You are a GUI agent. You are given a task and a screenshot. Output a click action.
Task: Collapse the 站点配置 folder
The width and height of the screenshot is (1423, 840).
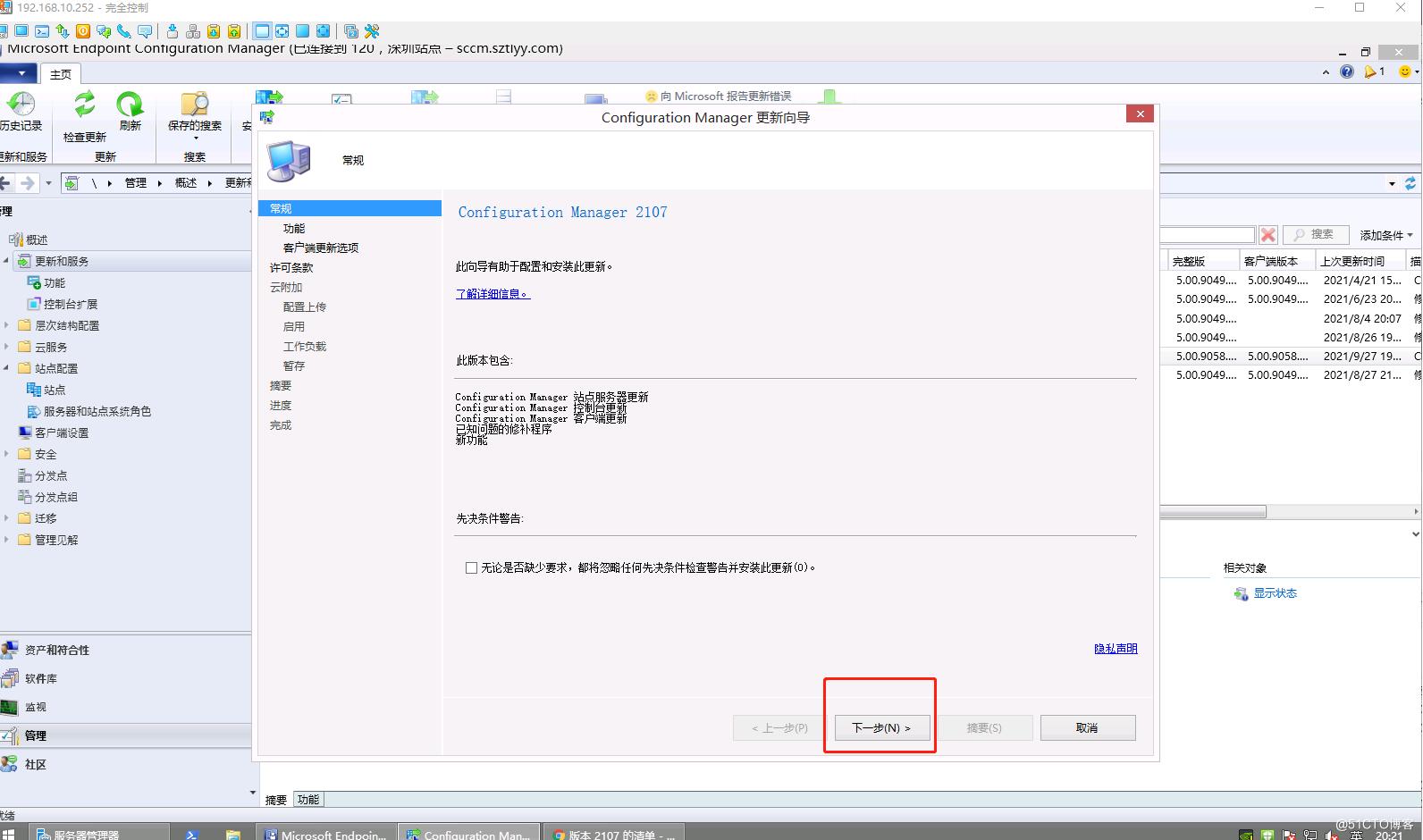[6, 368]
